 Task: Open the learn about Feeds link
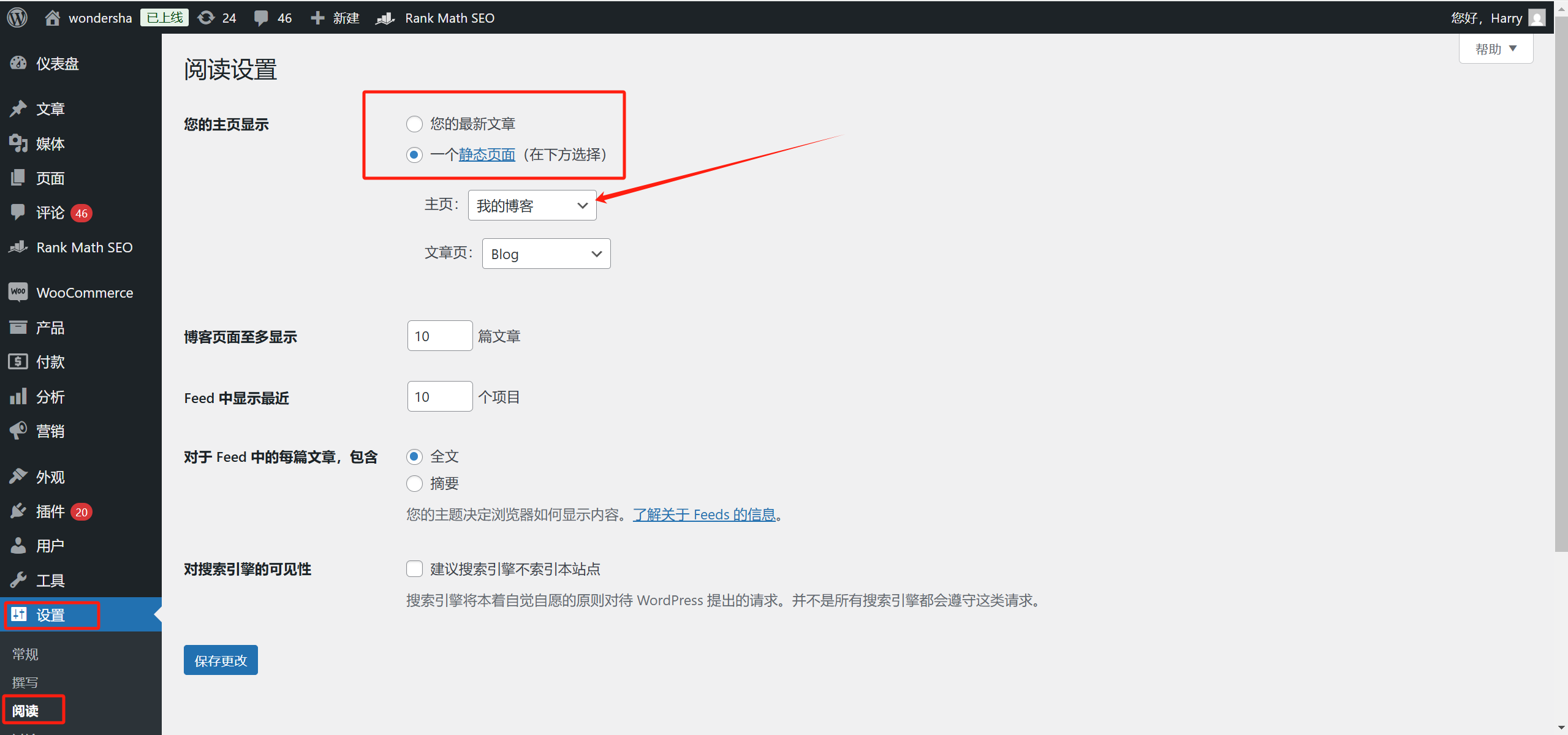pos(704,514)
